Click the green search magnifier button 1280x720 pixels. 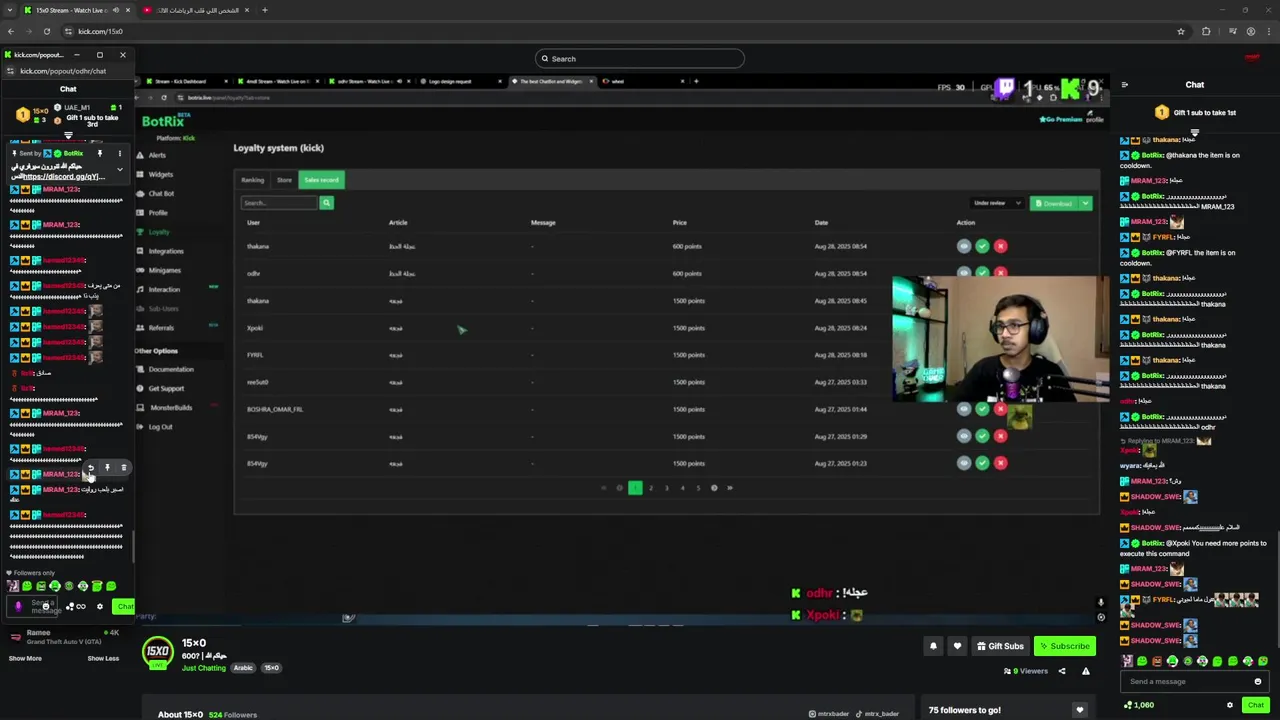point(326,203)
